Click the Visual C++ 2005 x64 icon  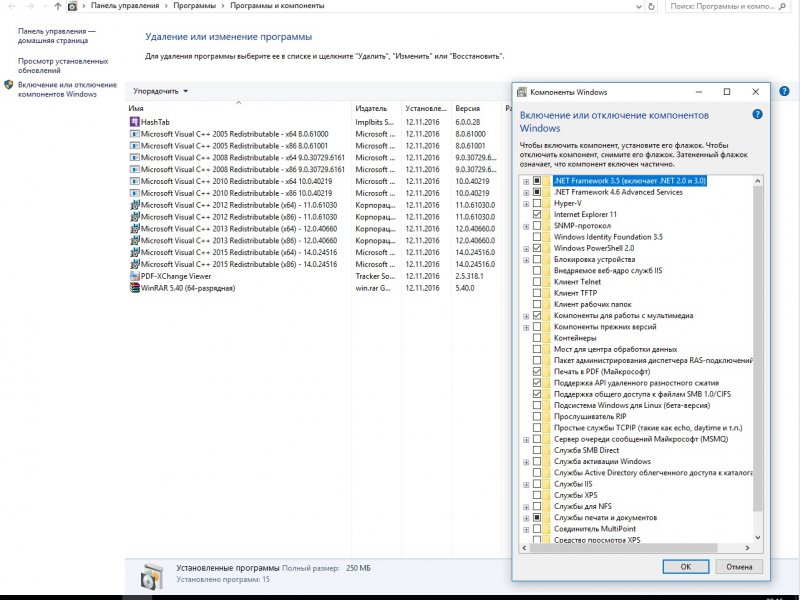134,134
